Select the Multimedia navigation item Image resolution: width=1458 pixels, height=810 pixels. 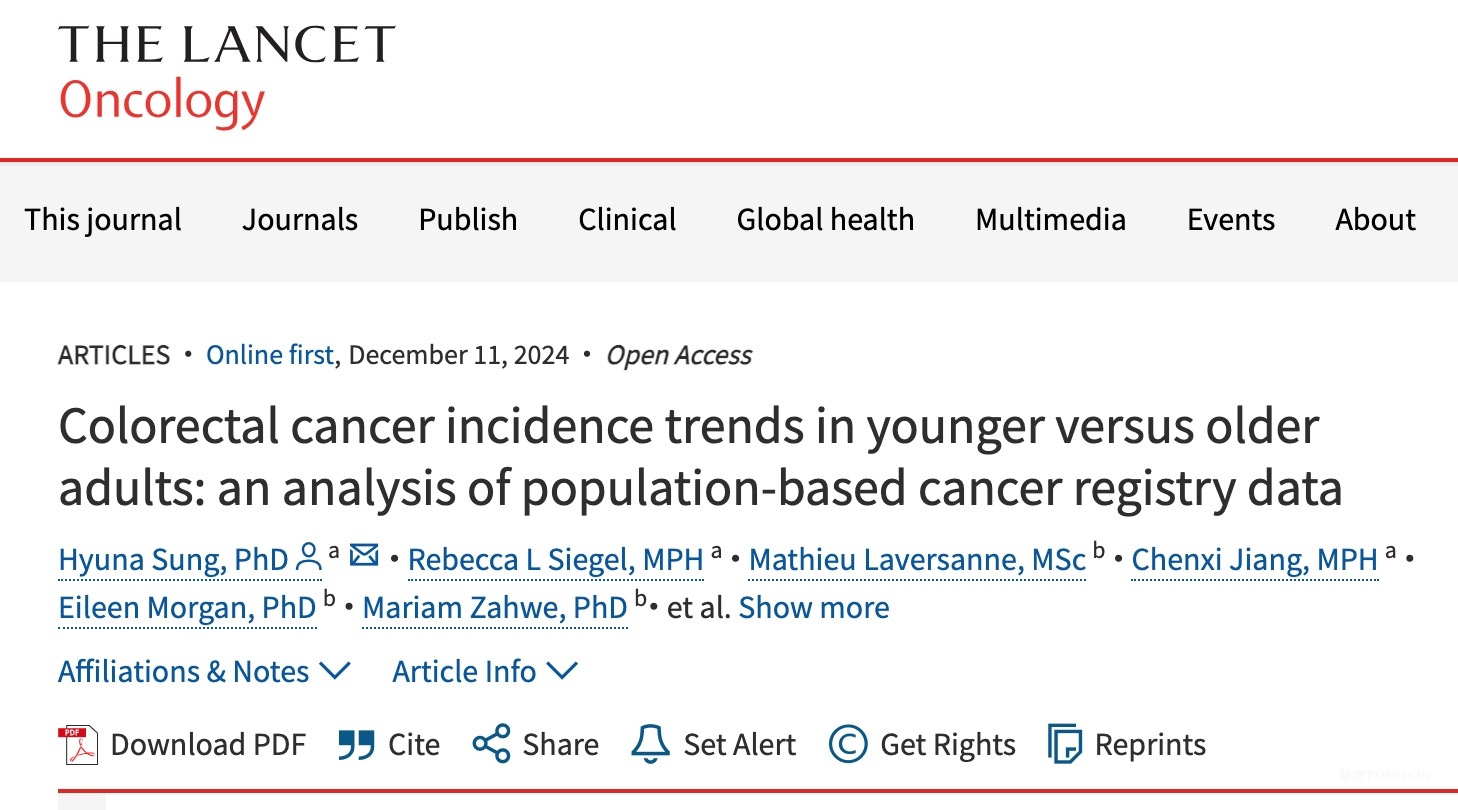(1050, 220)
